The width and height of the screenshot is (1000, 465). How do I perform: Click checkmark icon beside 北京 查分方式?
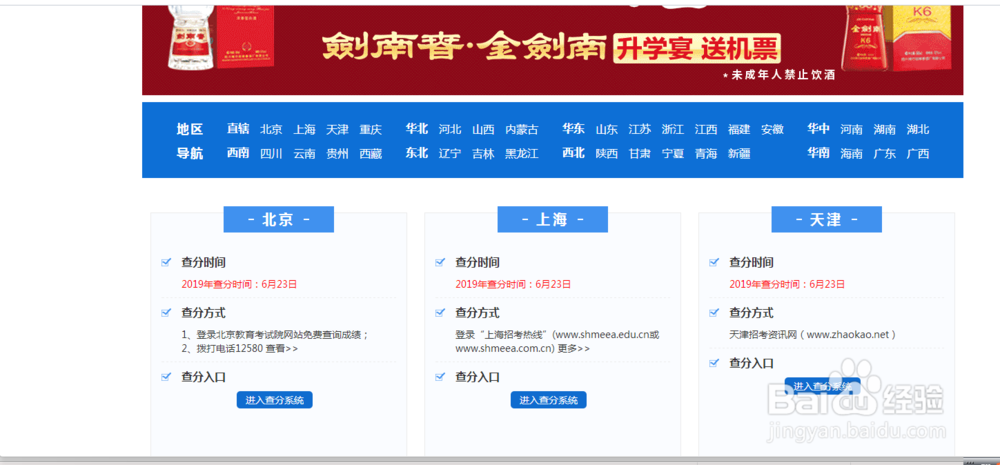[166, 313]
